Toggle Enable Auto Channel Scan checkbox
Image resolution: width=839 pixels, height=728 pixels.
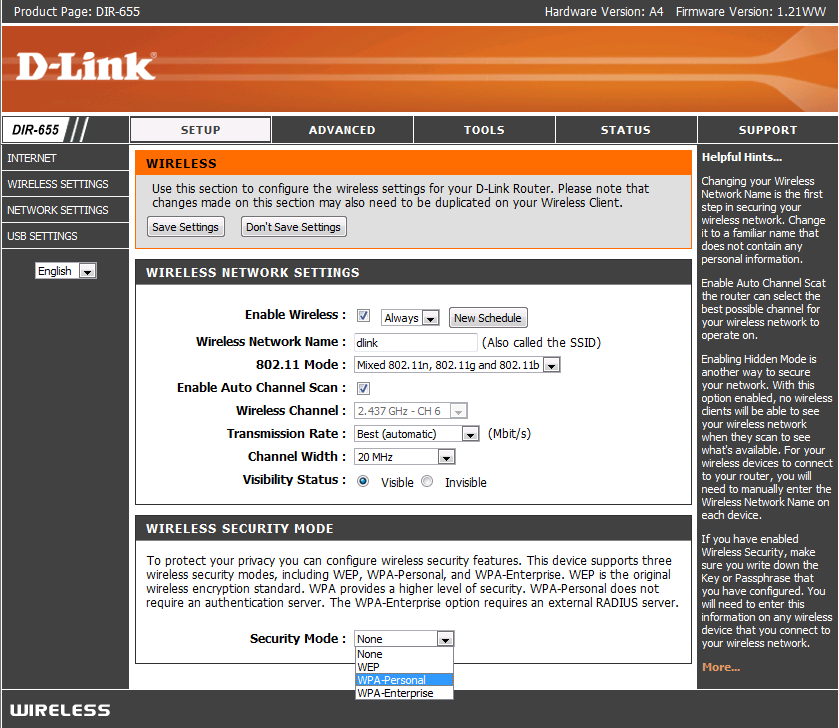[363, 388]
